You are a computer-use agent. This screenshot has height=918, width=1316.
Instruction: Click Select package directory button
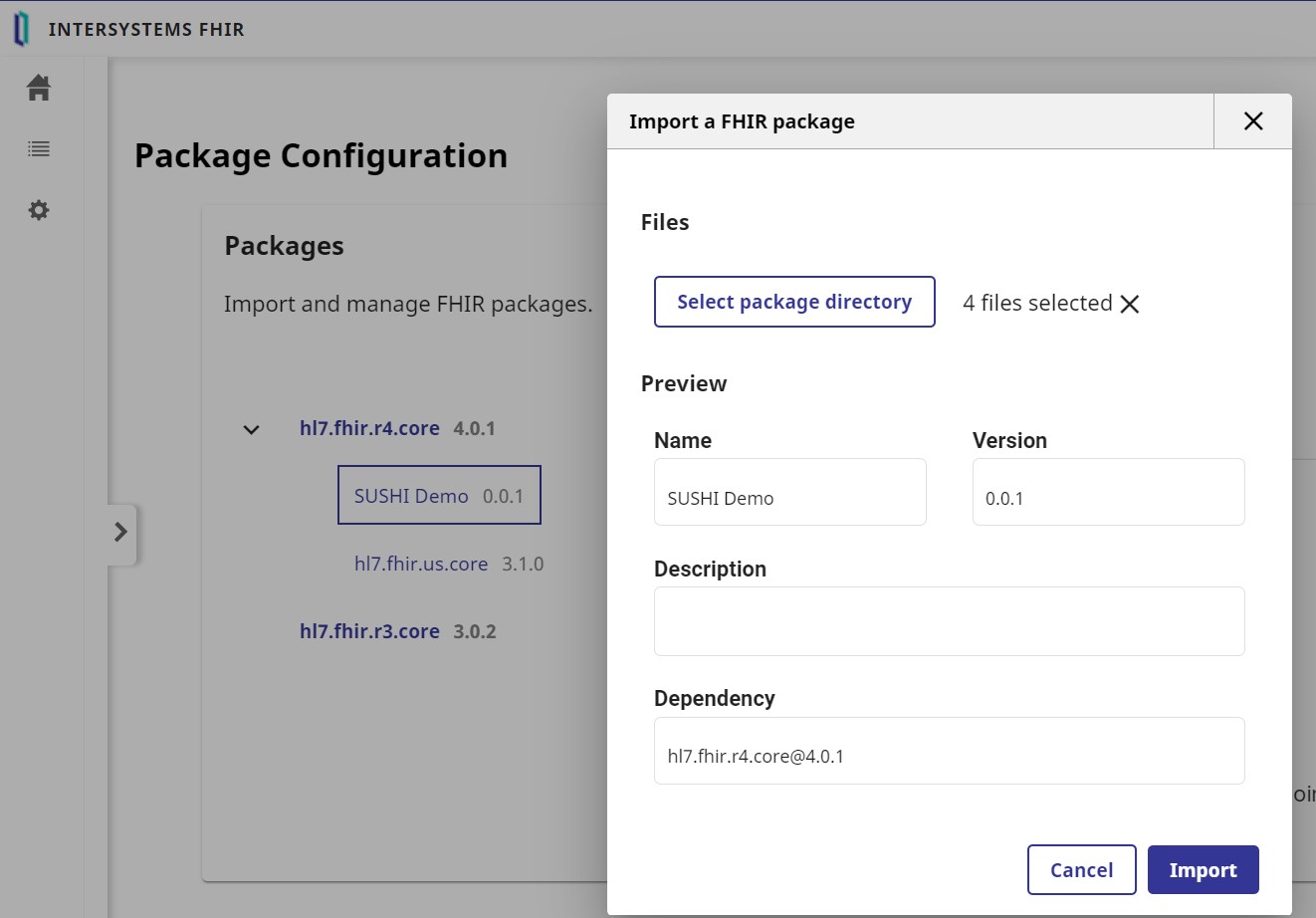tap(793, 302)
